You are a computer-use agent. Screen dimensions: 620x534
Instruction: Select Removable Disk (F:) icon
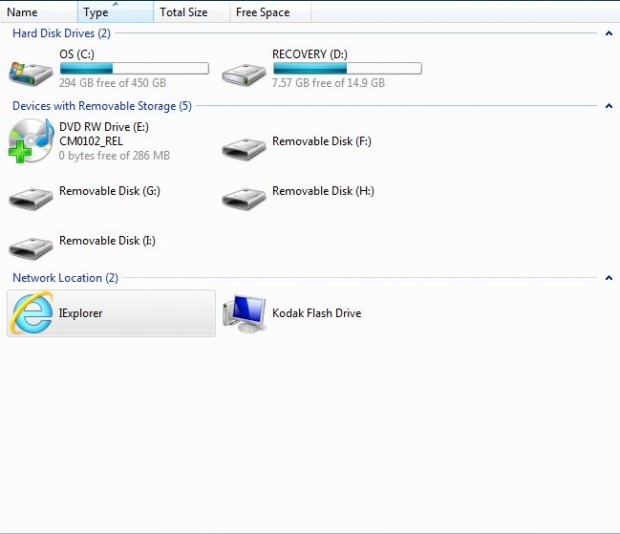pos(243,147)
